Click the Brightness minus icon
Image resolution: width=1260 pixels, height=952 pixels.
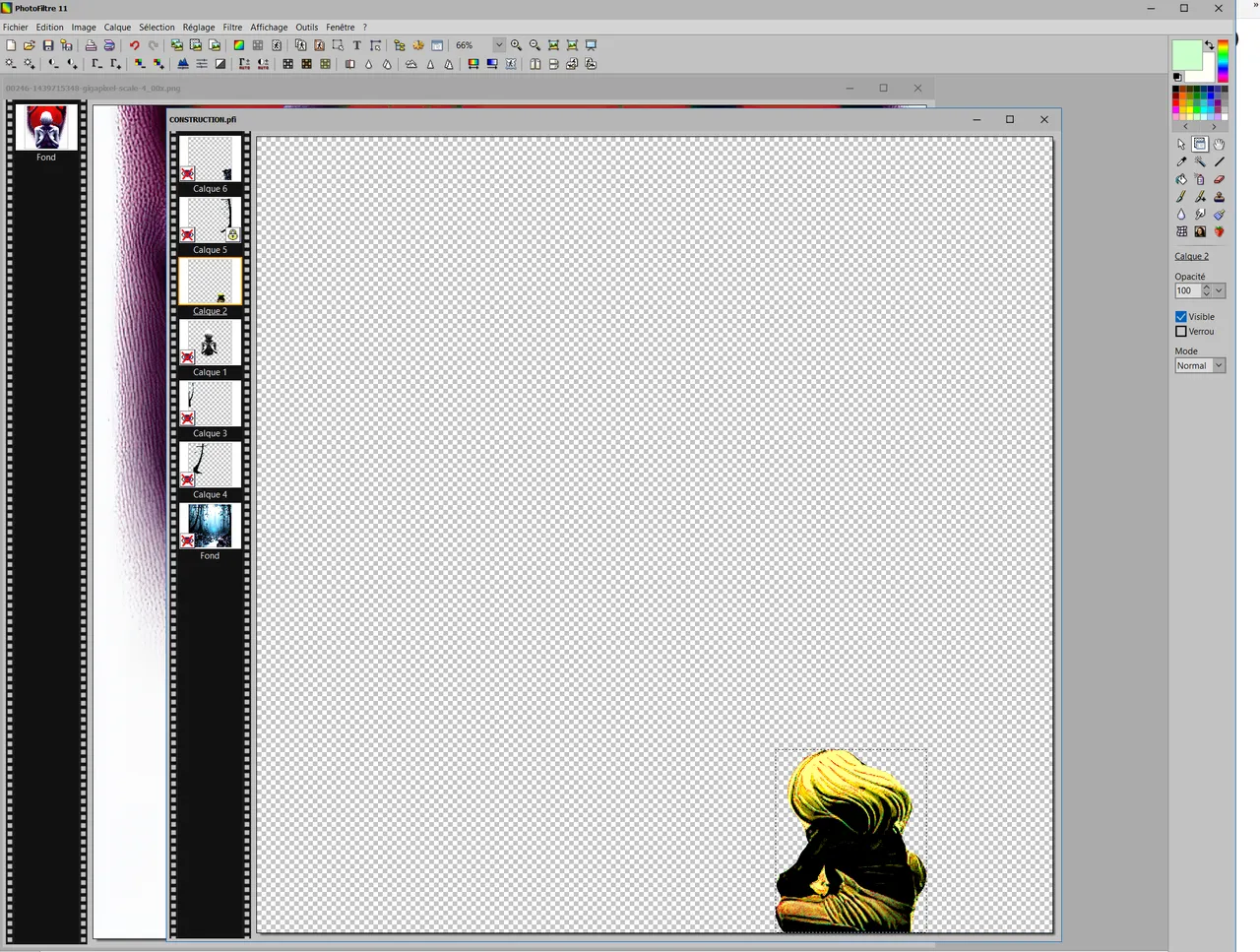click(11, 64)
